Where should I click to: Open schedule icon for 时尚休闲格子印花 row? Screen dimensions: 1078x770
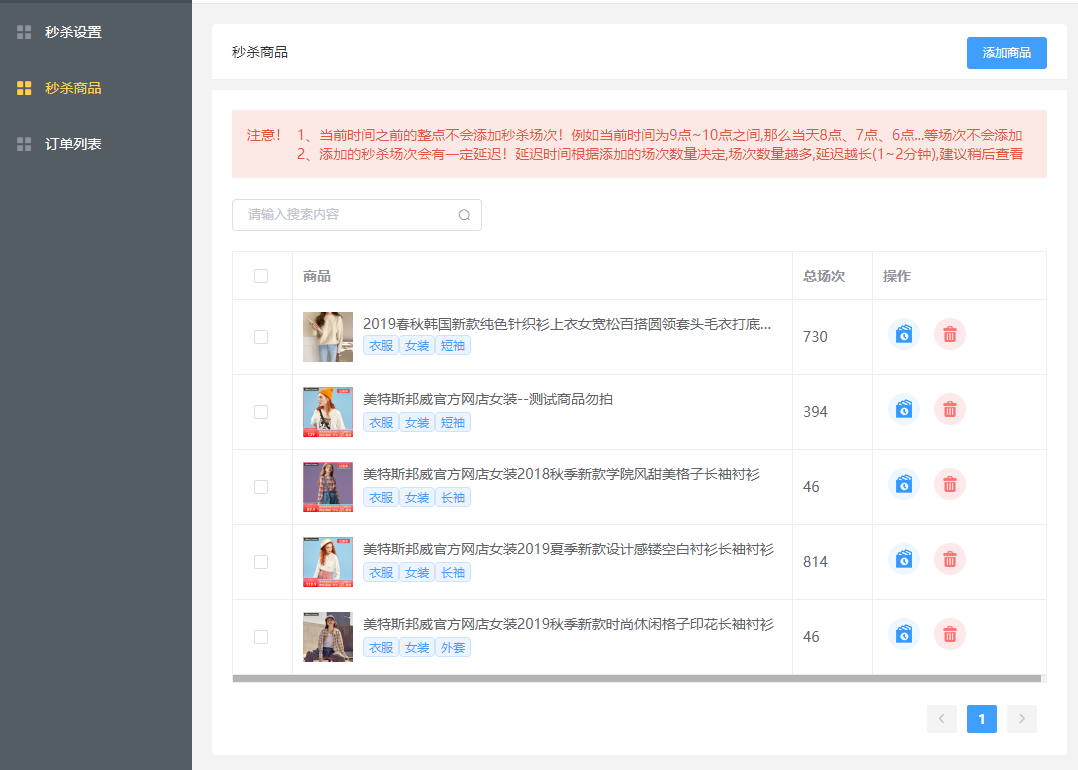click(904, 634)
